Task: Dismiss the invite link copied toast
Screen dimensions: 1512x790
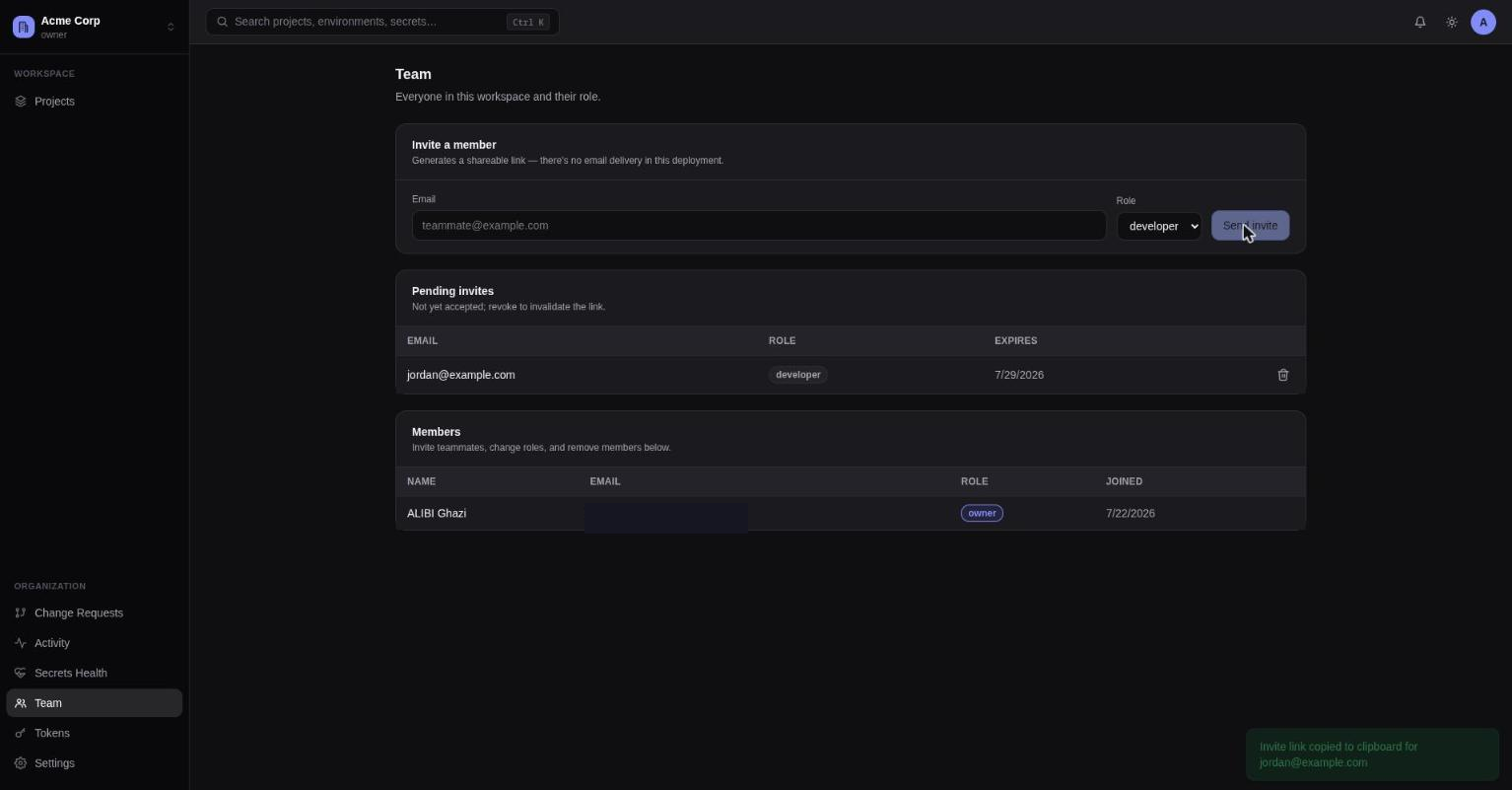Action: point(1372,754)
